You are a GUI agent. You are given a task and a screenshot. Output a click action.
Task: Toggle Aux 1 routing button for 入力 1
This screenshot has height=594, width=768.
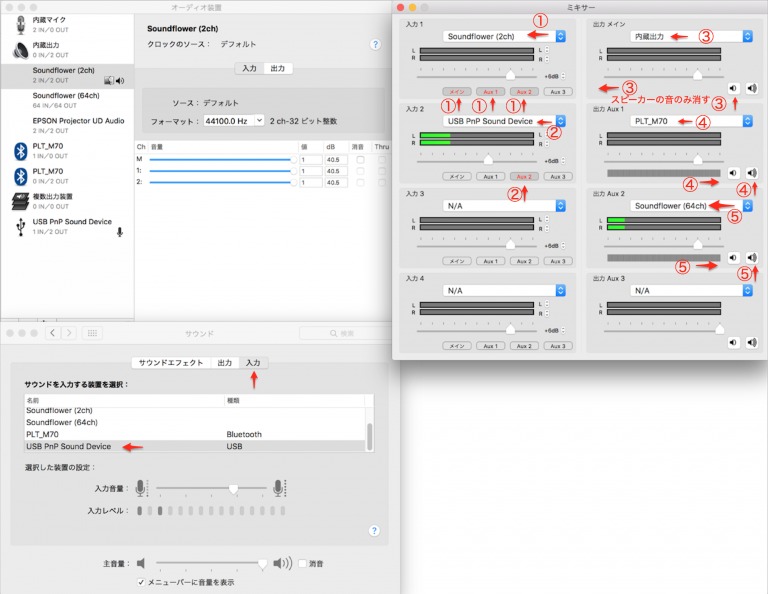[x=490, y=92]
